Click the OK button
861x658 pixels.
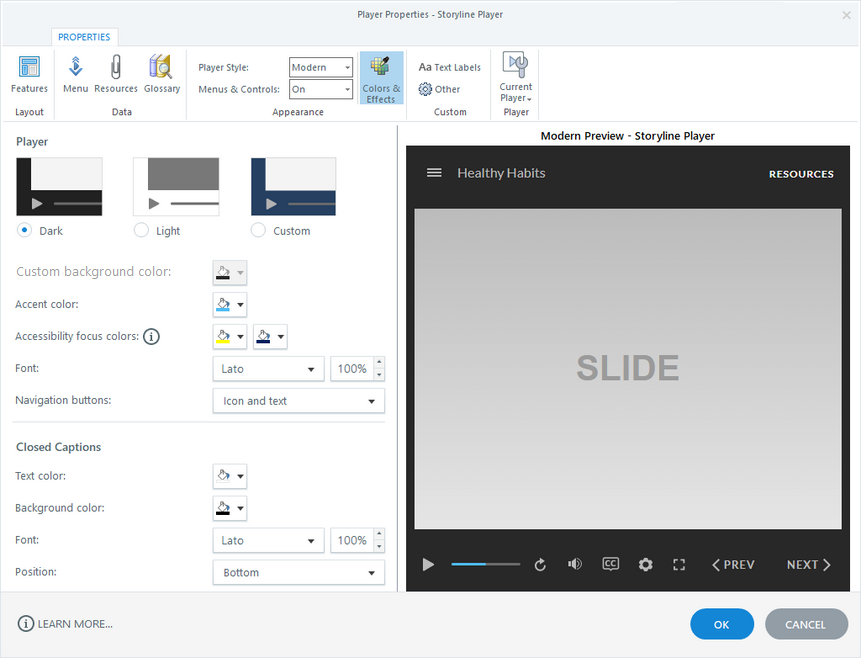coord(722,624)
